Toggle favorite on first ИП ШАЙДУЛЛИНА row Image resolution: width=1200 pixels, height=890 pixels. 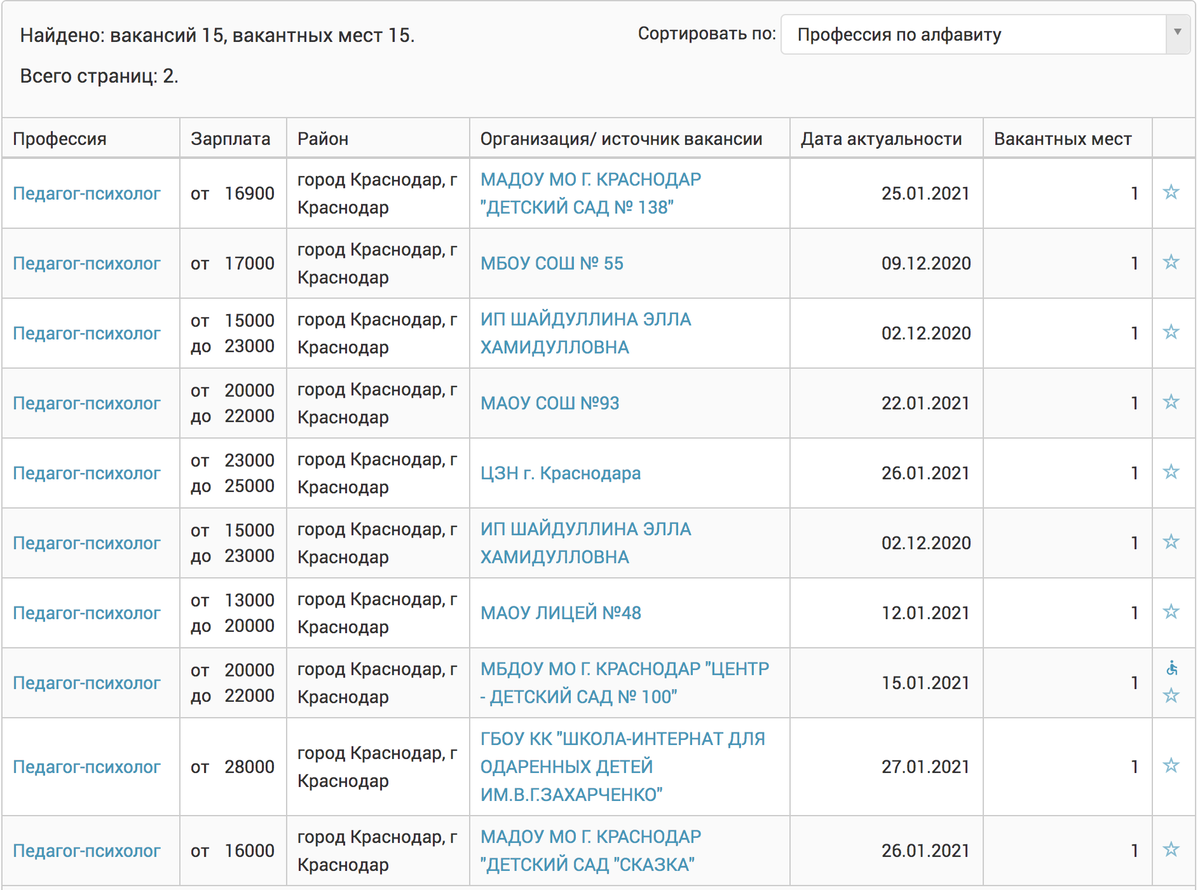coord(1173,333)
